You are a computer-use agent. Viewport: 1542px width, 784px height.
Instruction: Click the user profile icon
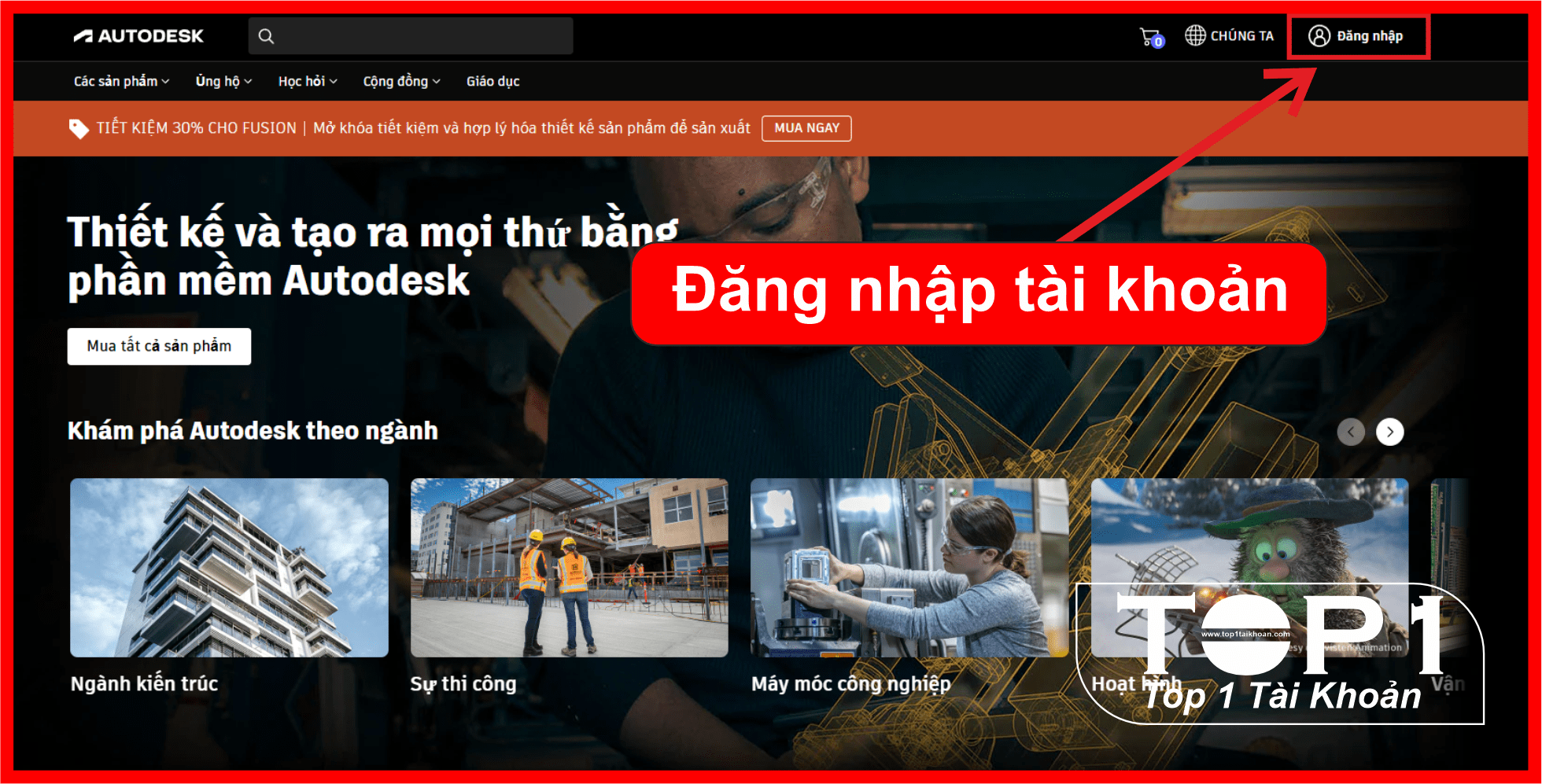point(1319,36)
